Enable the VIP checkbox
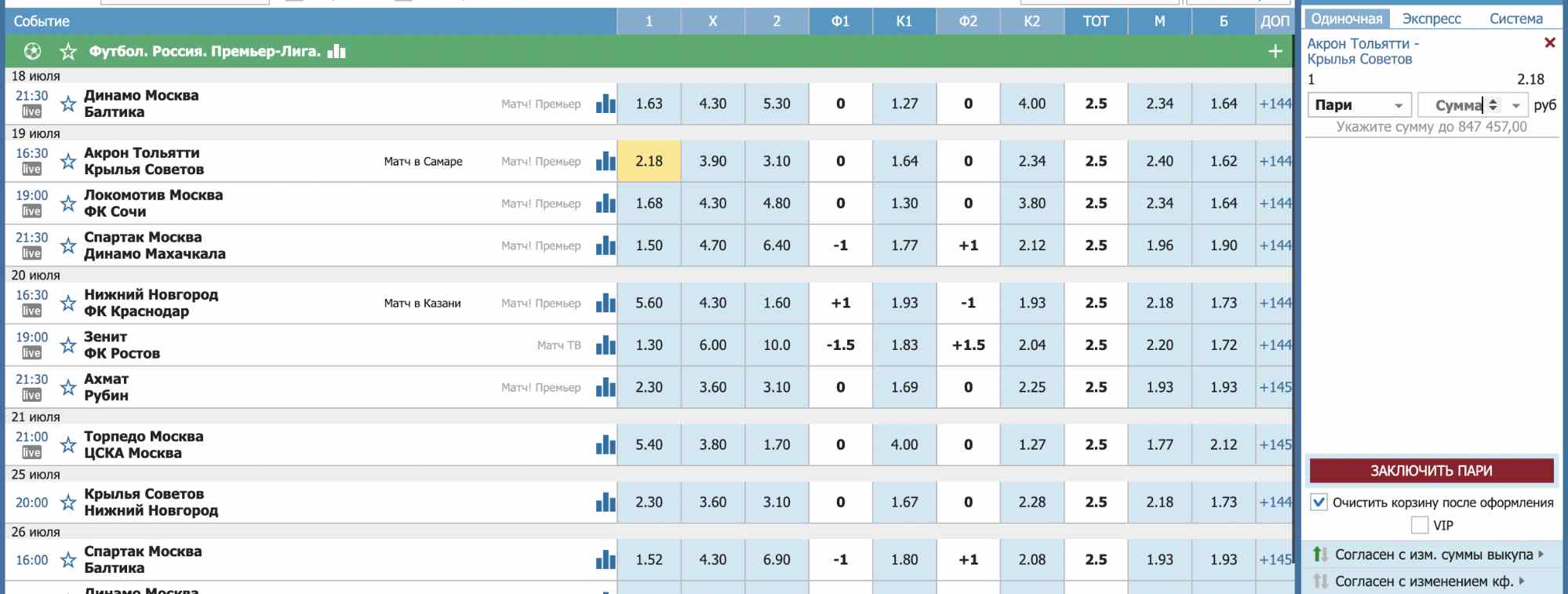This screenshot has width=1568, height=594. point(1419,525)
